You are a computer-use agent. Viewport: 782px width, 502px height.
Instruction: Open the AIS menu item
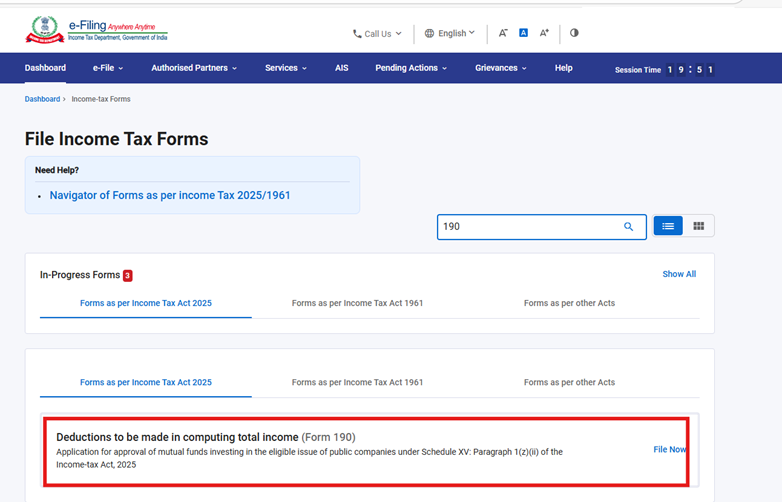pos(341,68)
